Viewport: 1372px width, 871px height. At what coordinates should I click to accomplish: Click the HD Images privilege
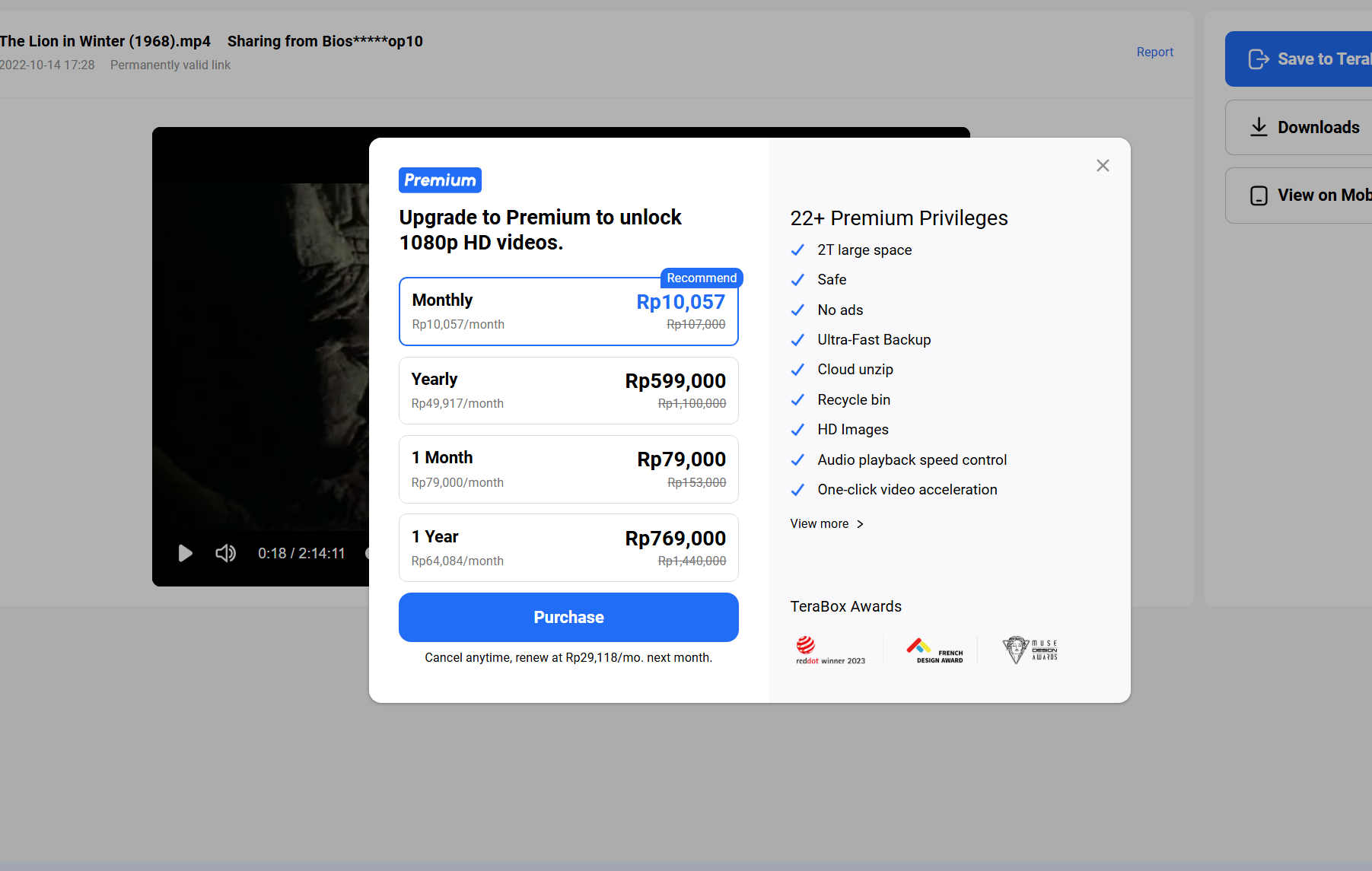point(853,430)
